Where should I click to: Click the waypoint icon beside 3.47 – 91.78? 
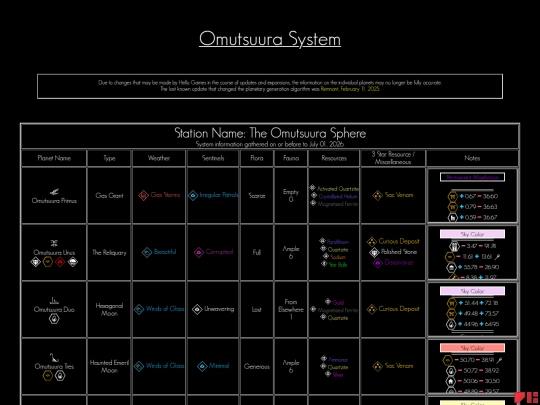tap(454, 246)
